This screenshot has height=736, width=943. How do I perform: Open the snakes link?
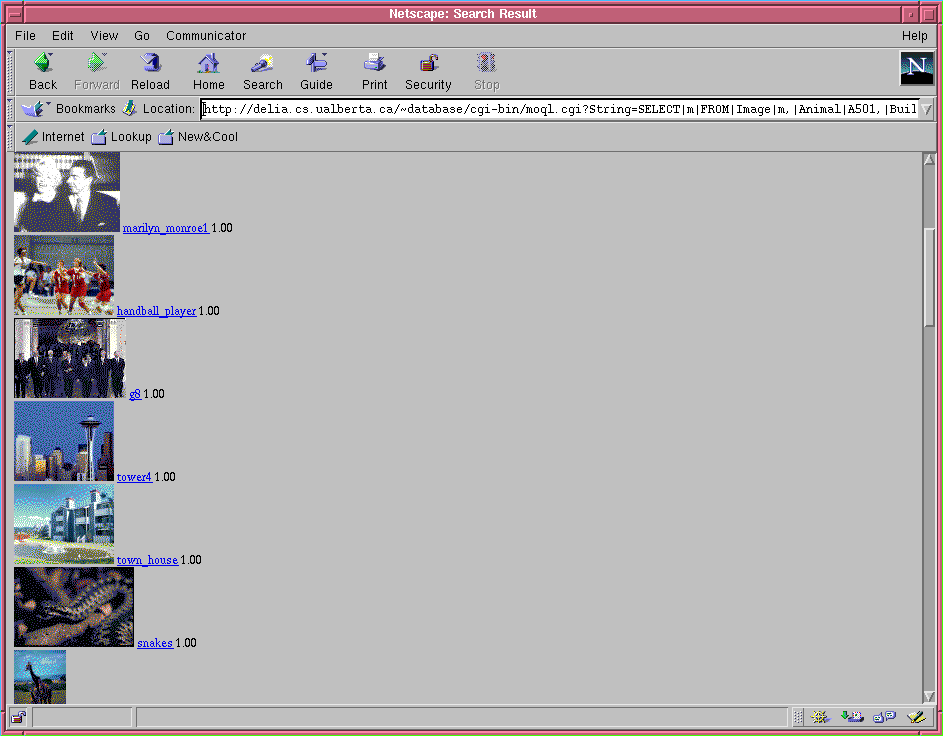click(155, 643)
